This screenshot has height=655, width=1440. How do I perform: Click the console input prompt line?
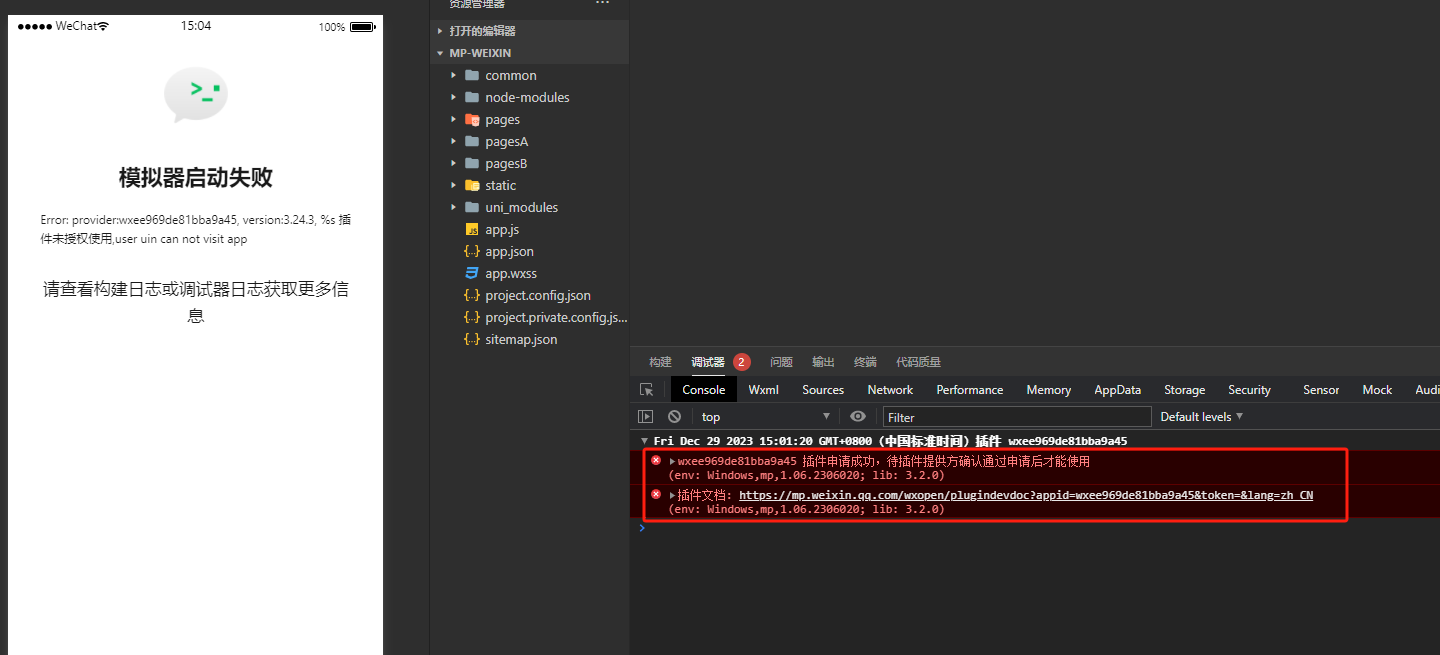coord(1035,528)
